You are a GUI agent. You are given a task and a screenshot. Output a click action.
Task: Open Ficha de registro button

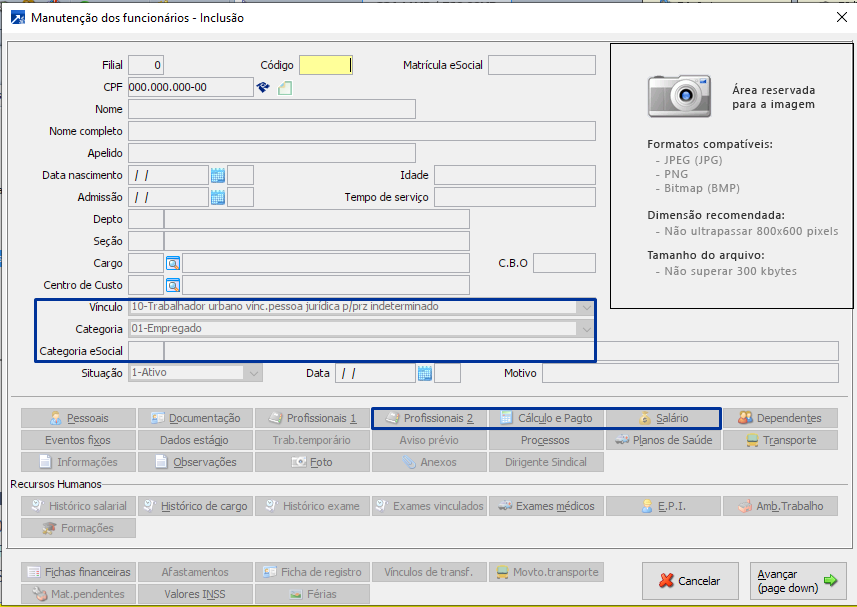click(x=312, y=572)
